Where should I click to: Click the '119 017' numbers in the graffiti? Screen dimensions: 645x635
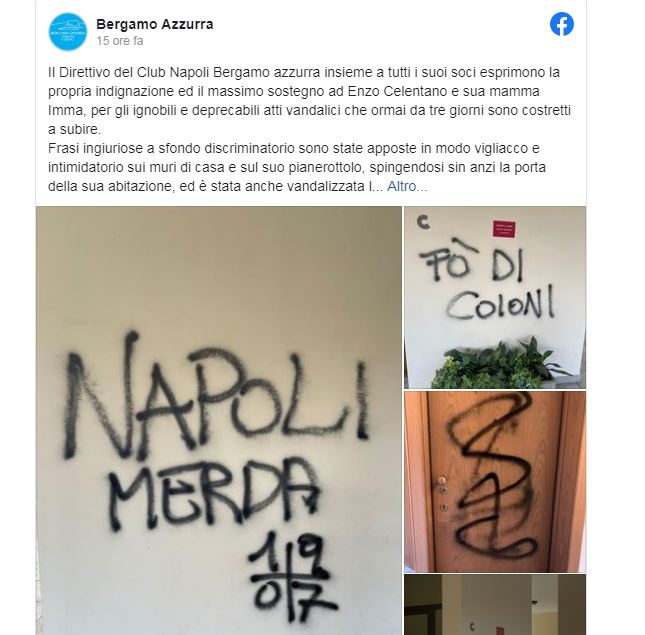[x=293, y=577]
